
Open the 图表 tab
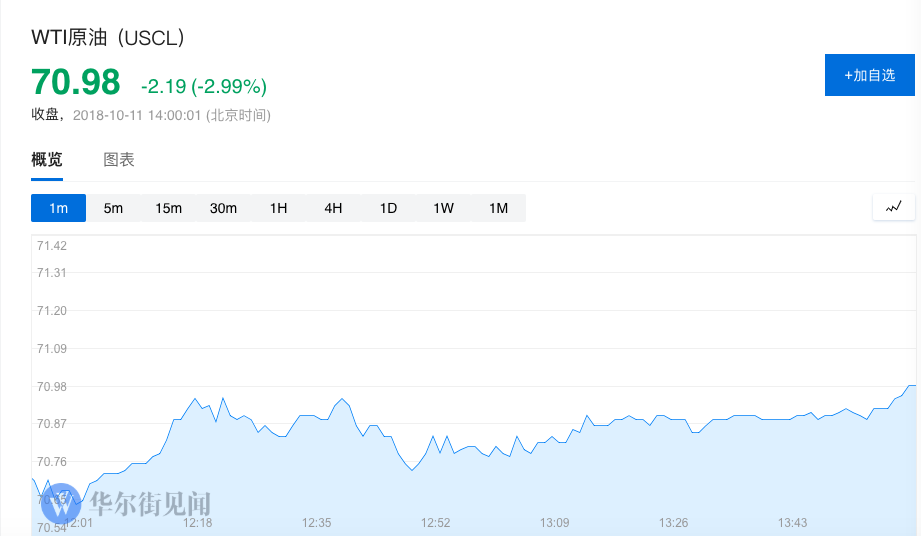(119, 159)
